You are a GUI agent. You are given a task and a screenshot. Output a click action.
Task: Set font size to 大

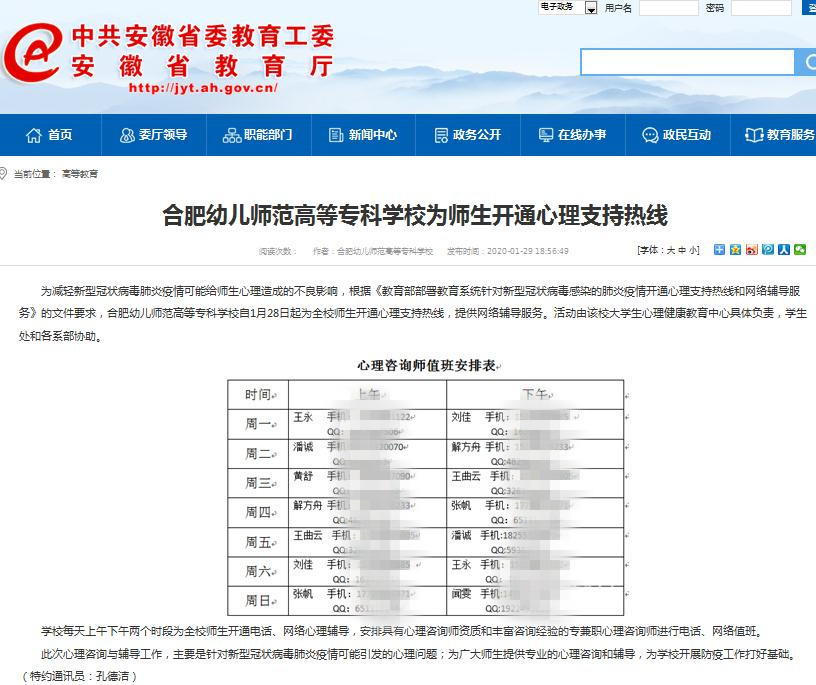[671, 250]
